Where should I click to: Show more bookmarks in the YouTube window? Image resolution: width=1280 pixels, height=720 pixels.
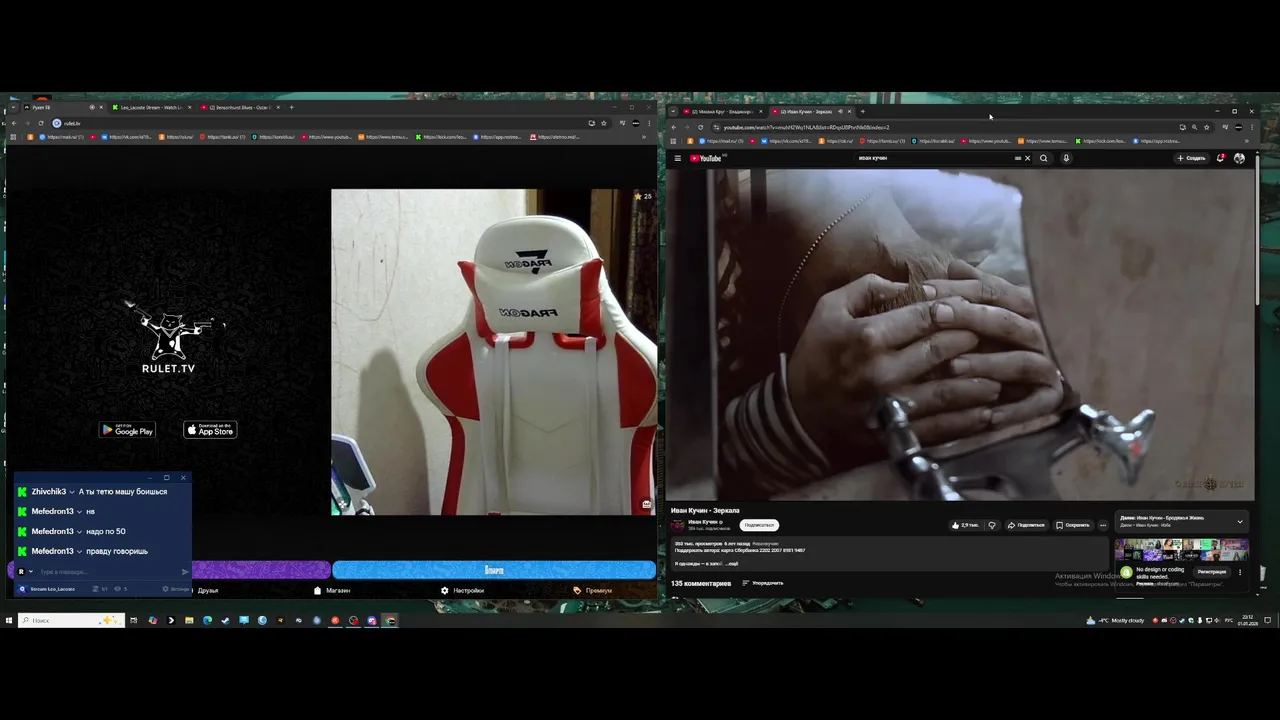1248,141
